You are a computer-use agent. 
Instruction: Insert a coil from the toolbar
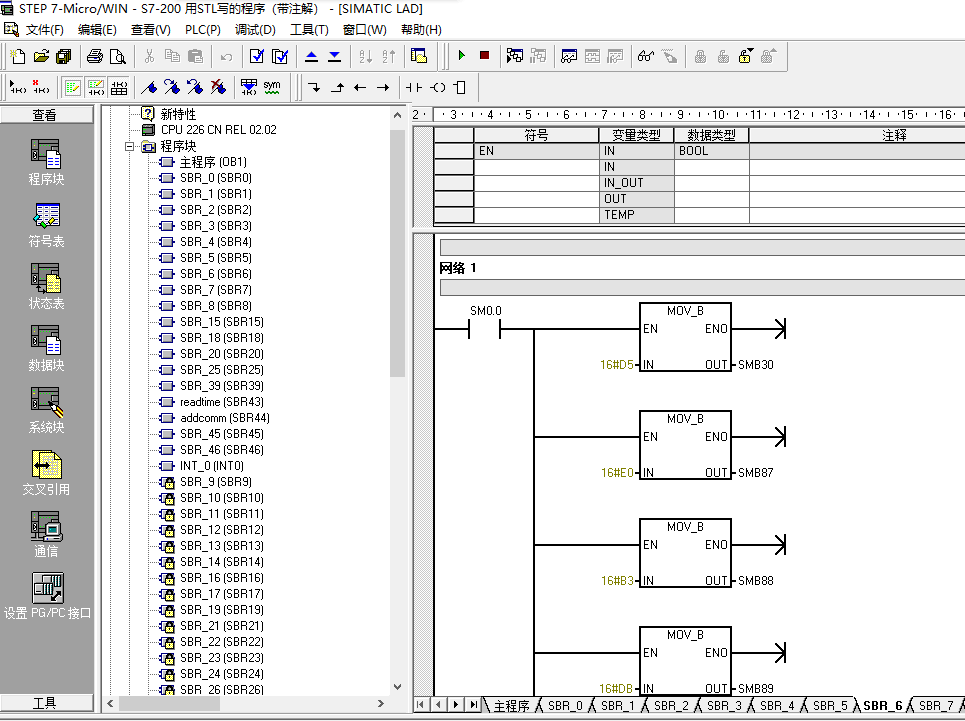coord(438,87)
